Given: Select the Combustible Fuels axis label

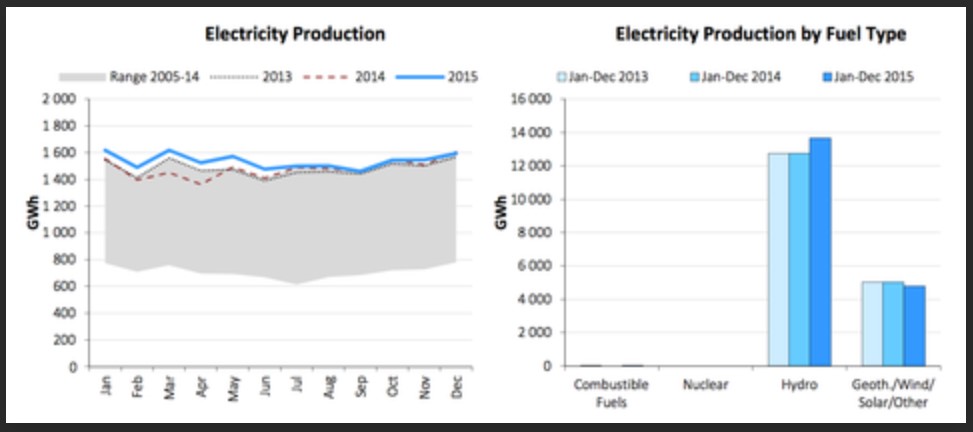Looking at the screenshot, I should pyautogui.click(x=611, y=392).
